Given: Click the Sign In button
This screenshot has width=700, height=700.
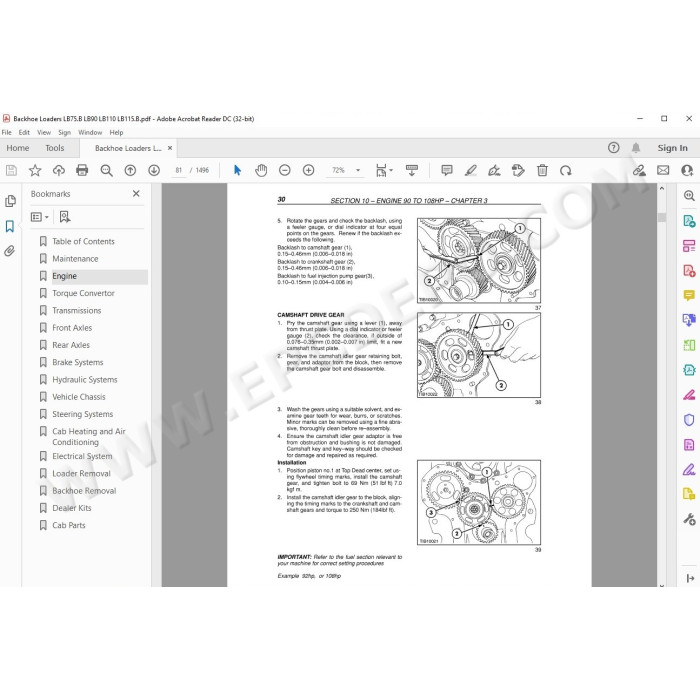Looking at the screenshot, I should click(x=672, y=148).
